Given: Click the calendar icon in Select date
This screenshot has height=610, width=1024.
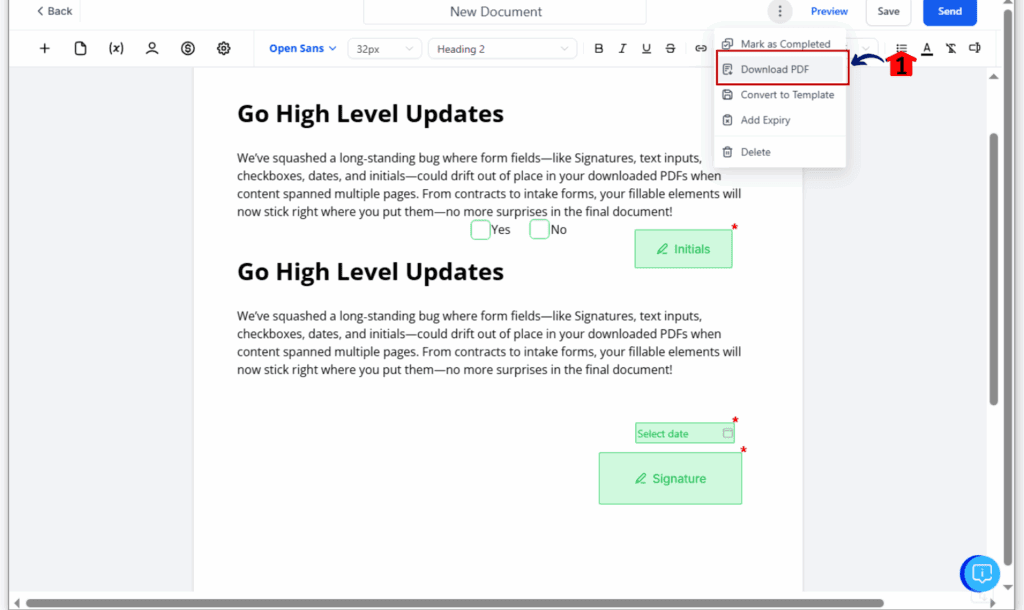Looking at the screenshot, I should (x=728, y=433).
